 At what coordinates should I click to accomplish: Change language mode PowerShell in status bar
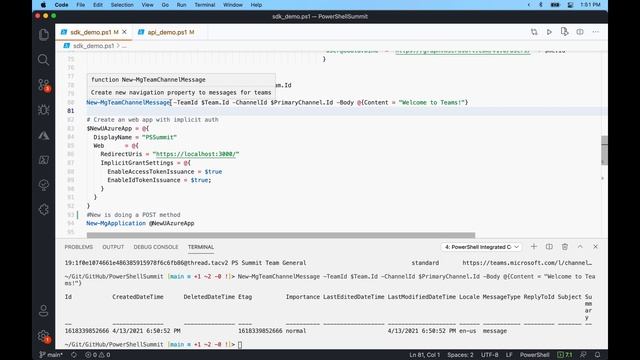(534, 355)
